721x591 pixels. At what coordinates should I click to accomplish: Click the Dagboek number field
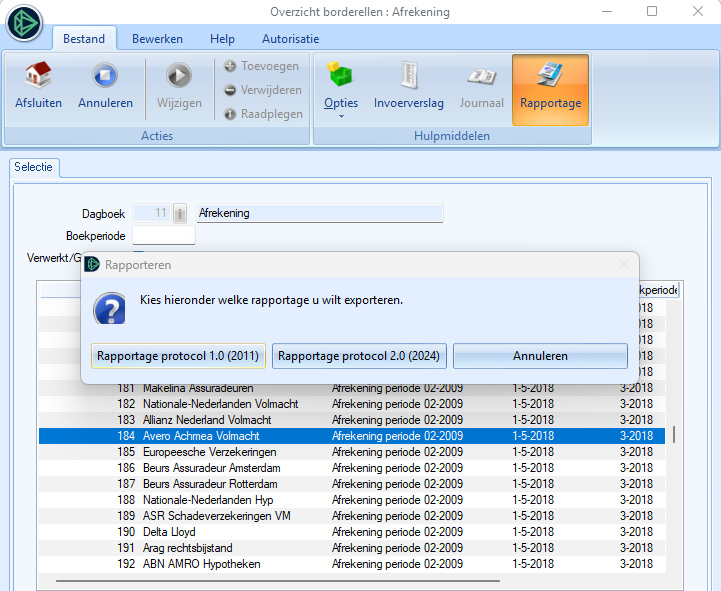tap(152, 213)
